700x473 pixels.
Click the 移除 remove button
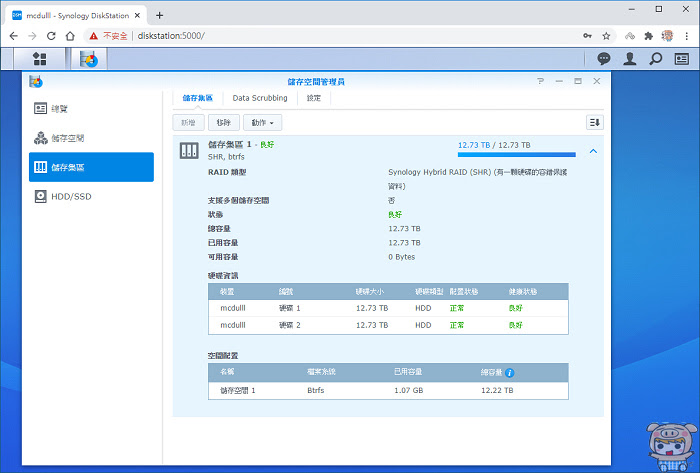[x=224, y=123]
